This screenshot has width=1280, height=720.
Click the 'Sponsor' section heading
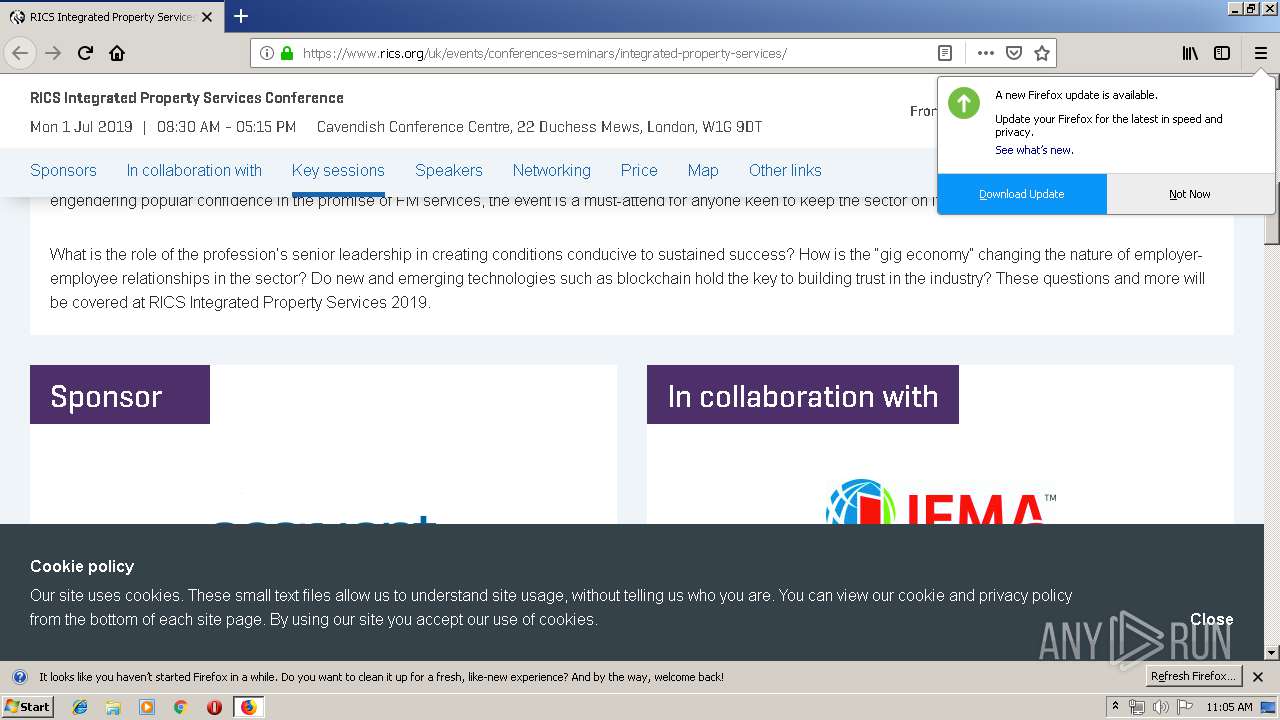point(106,396)
